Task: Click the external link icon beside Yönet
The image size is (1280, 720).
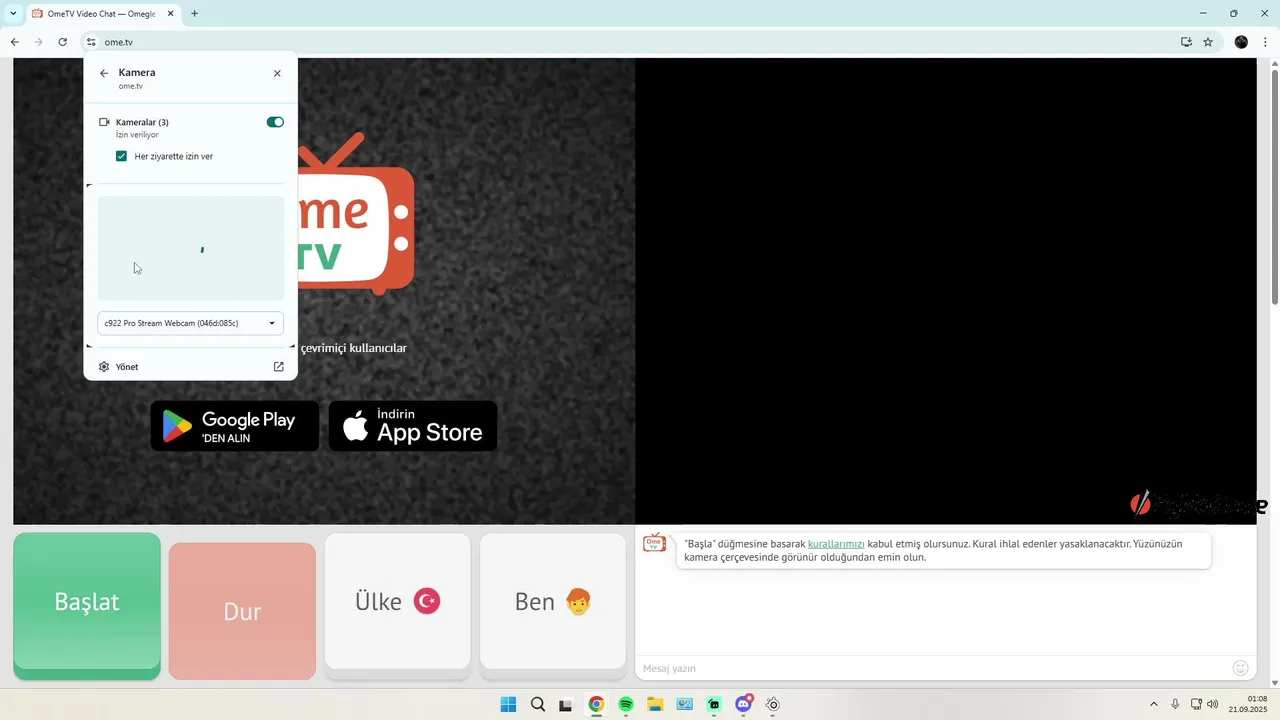Action: (x=279, y=367)
